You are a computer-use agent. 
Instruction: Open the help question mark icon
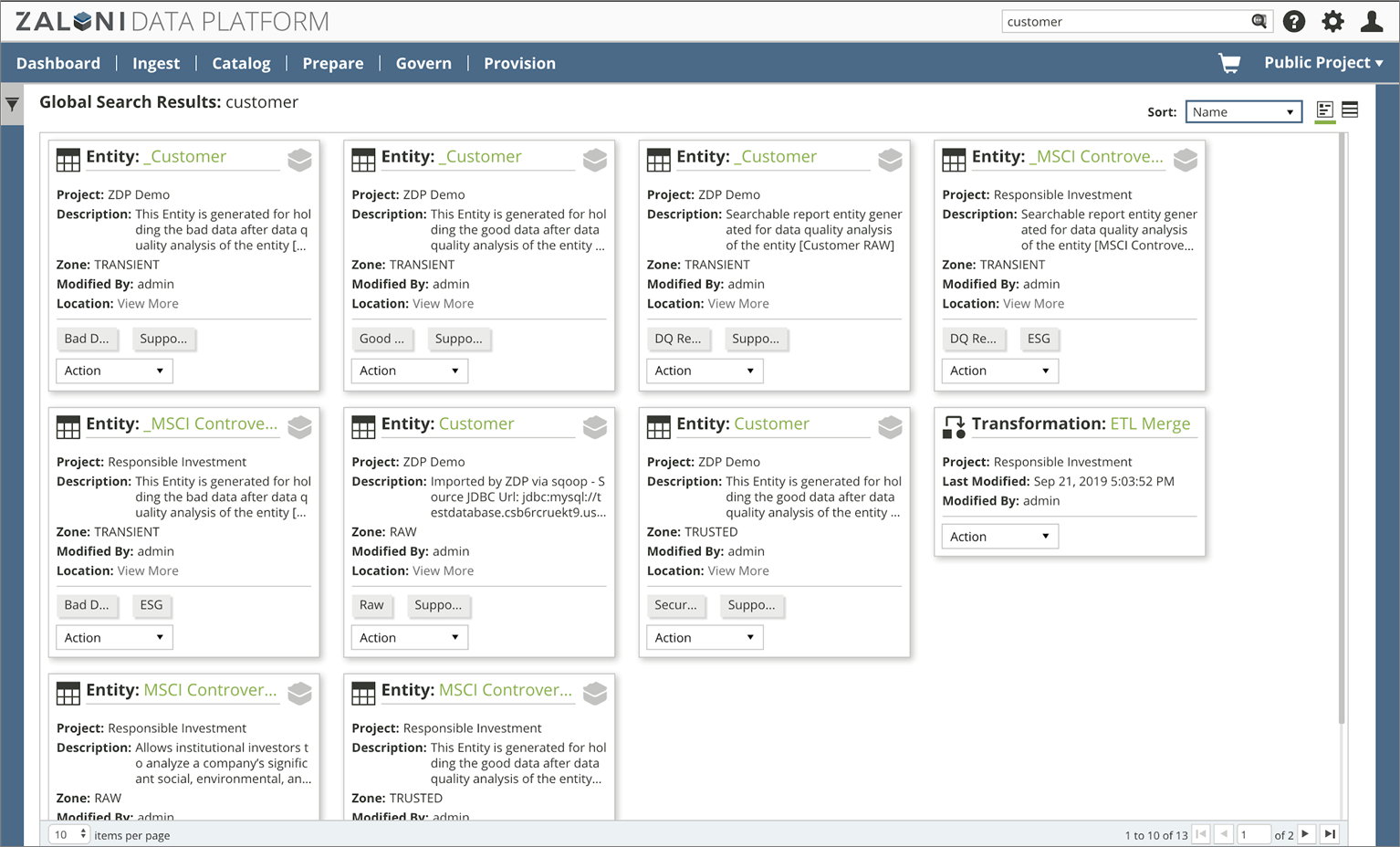click(x=1294, y=21)
